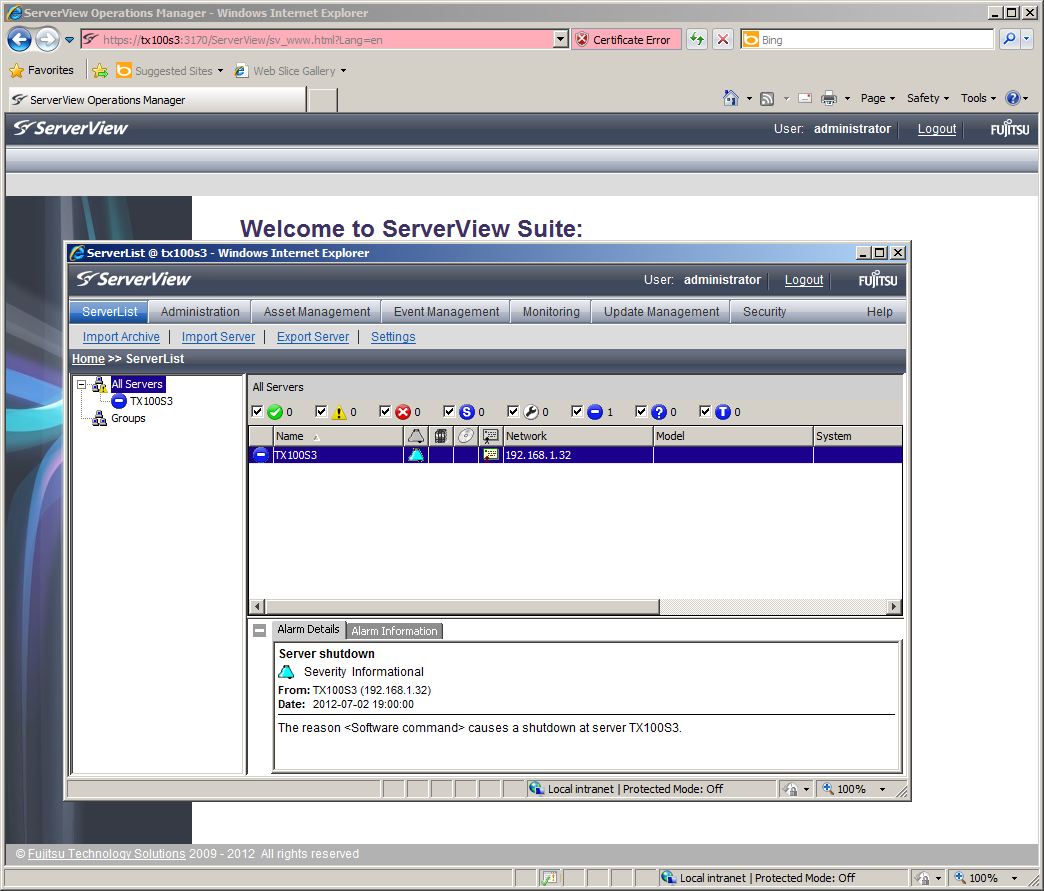Toggle the T status filter checkbox
1044x891 pixels.
pyautogui.click(x=705, y=412)
